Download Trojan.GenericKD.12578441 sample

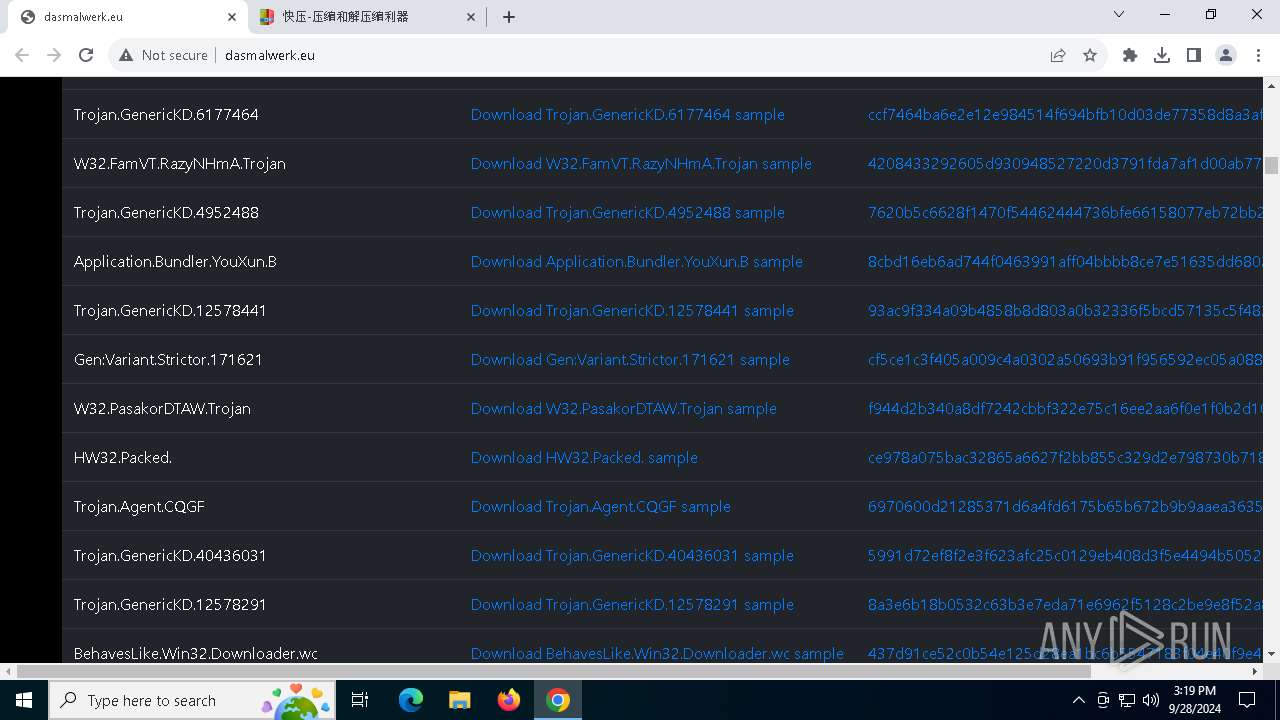[632, 310]
